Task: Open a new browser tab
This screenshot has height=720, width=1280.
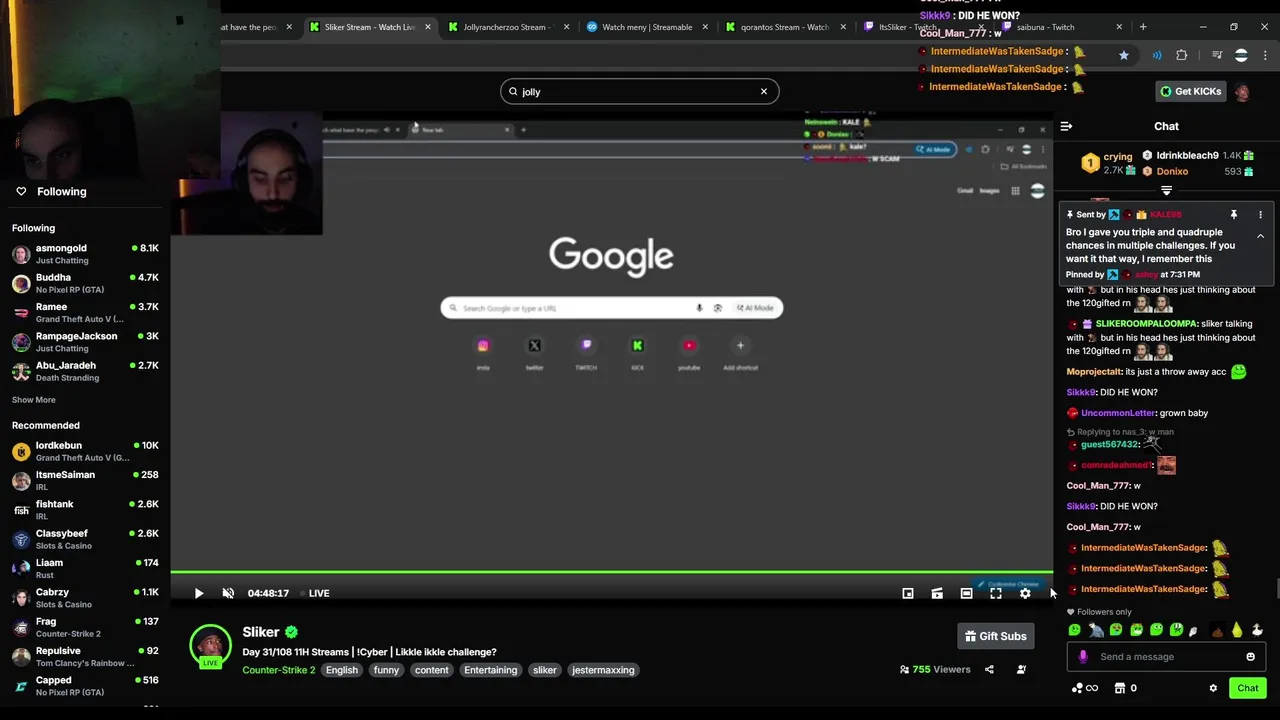Action: coord(1143,27)
